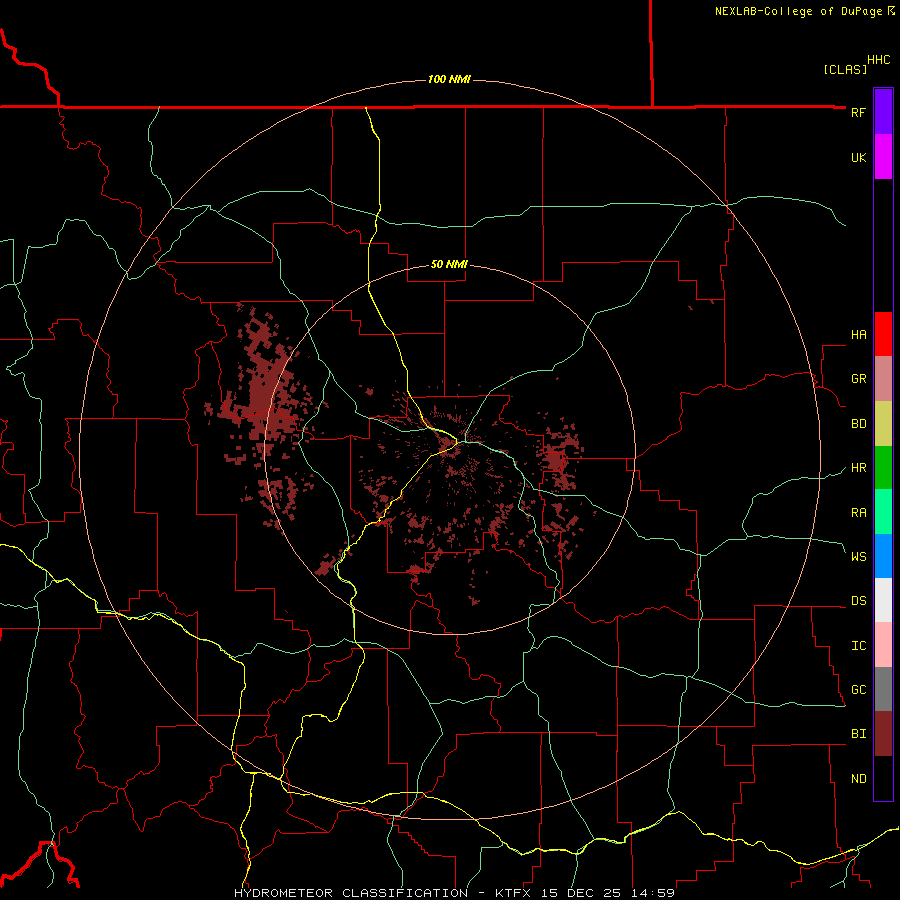Click the HA legend label
Viewport: 900px width, 900px height.
859,335
